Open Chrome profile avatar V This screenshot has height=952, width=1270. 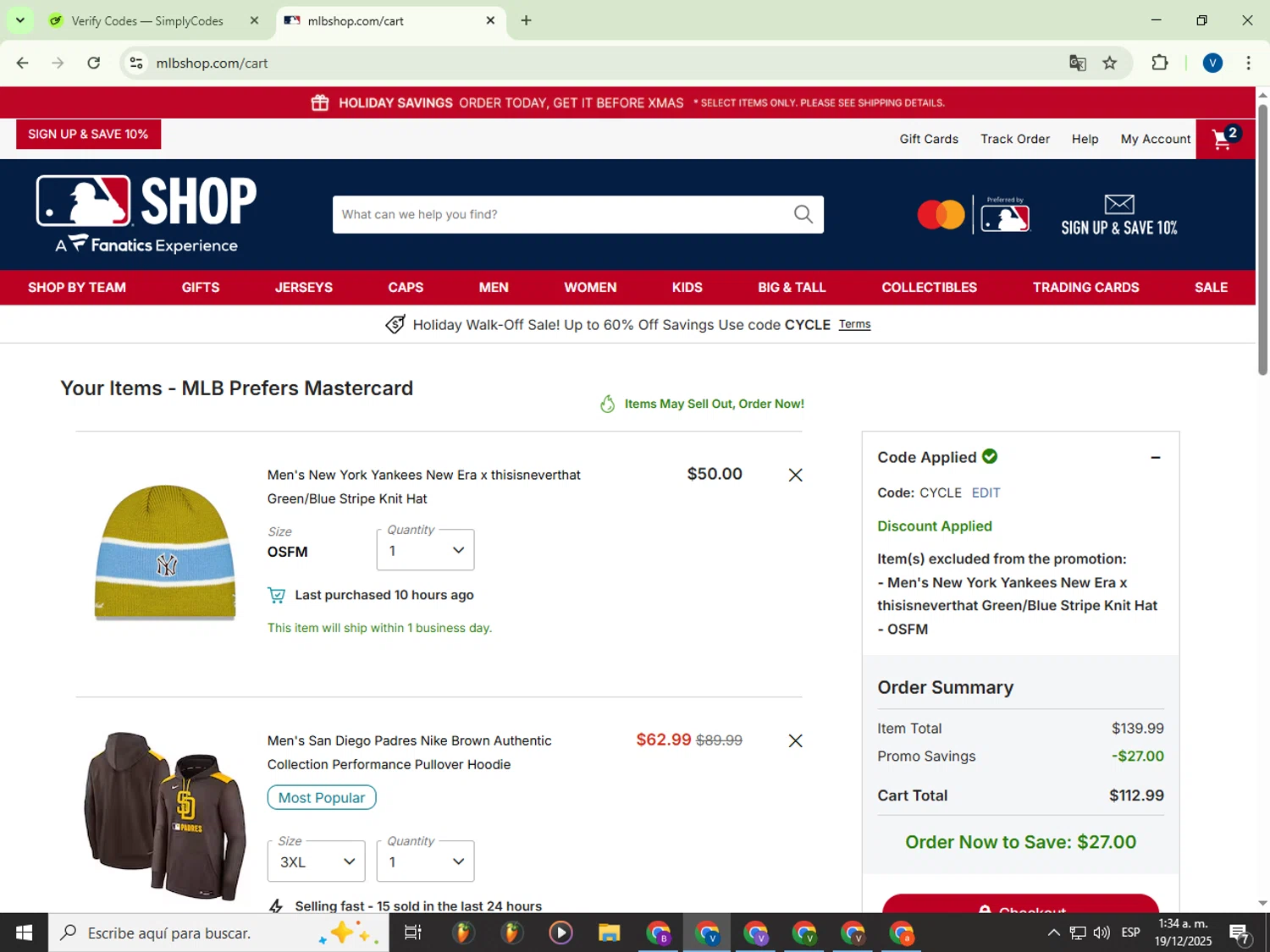coord(1212,63)
